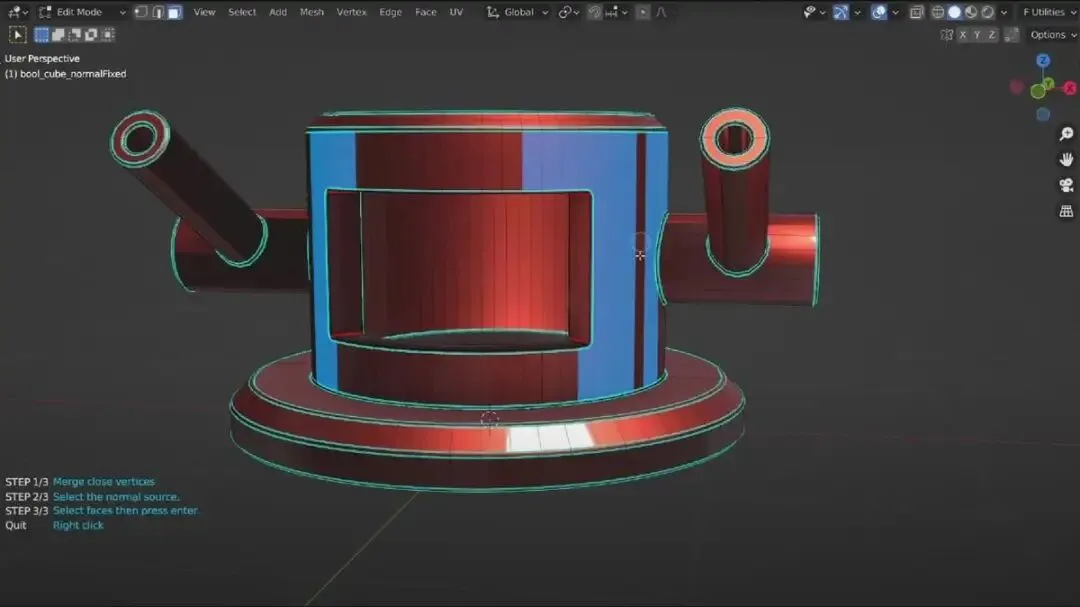Open the Add menu
The height and width of the screenshot is (607, 1080).
click(278, 12)
